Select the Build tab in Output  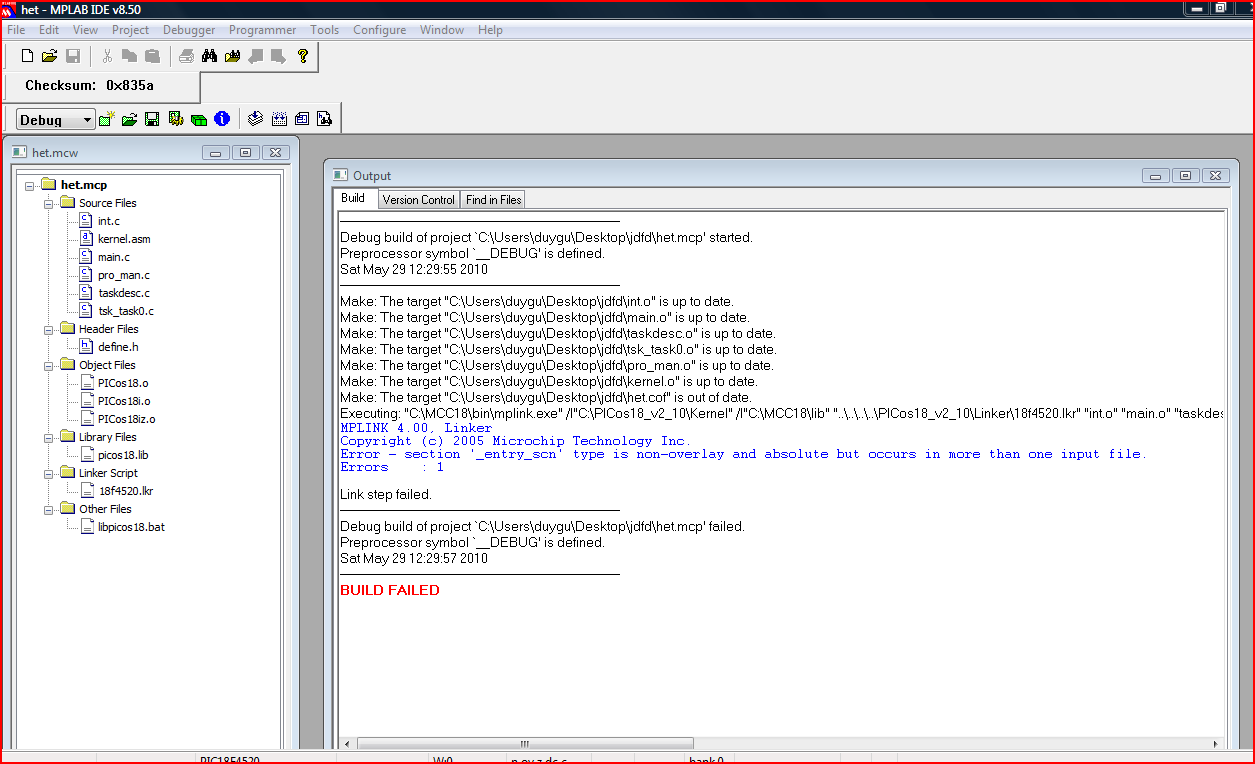point(353,198)
